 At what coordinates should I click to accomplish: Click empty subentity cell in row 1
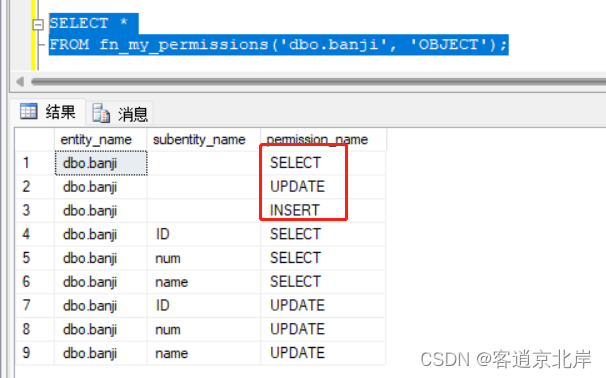click(x=204, y=163)
